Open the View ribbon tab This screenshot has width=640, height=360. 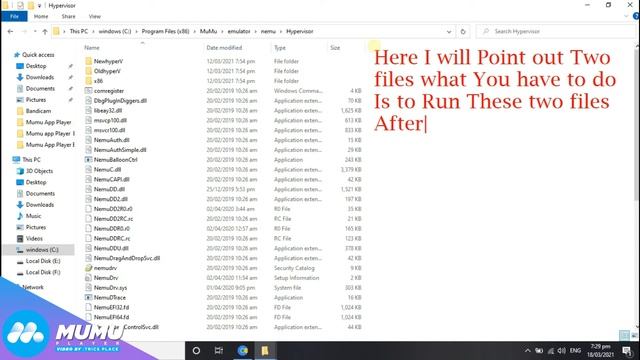coord(95,16)
